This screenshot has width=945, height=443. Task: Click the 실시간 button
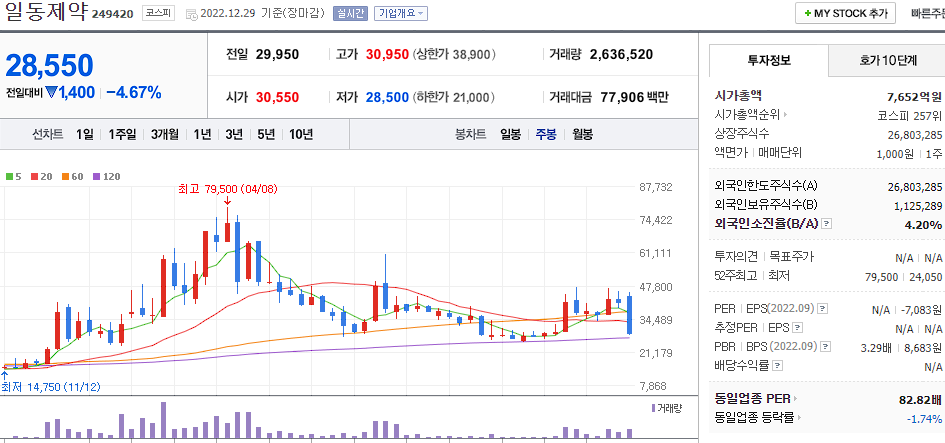click(350, 13)
